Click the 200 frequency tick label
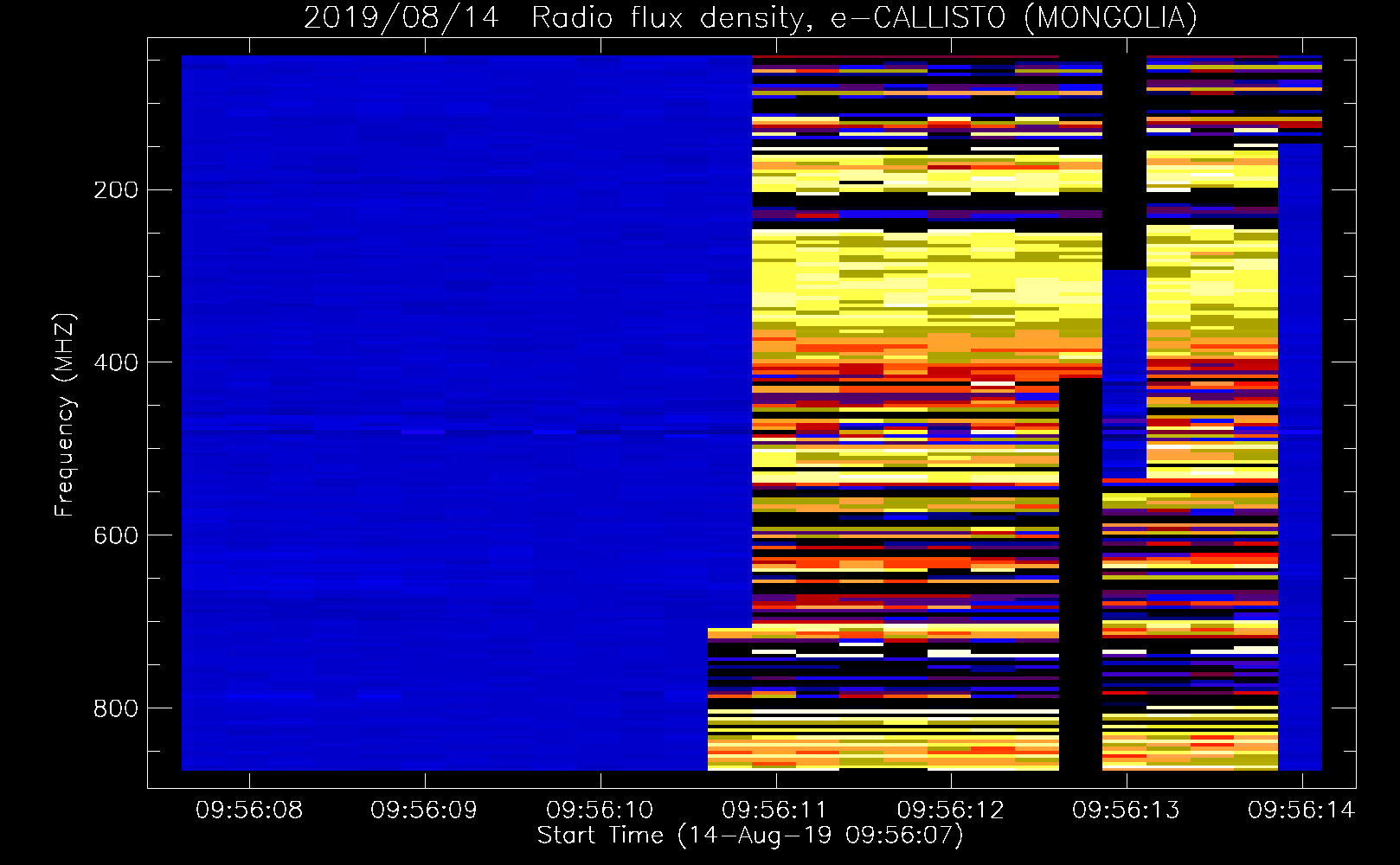1400x865 pixels. [116, 190]
